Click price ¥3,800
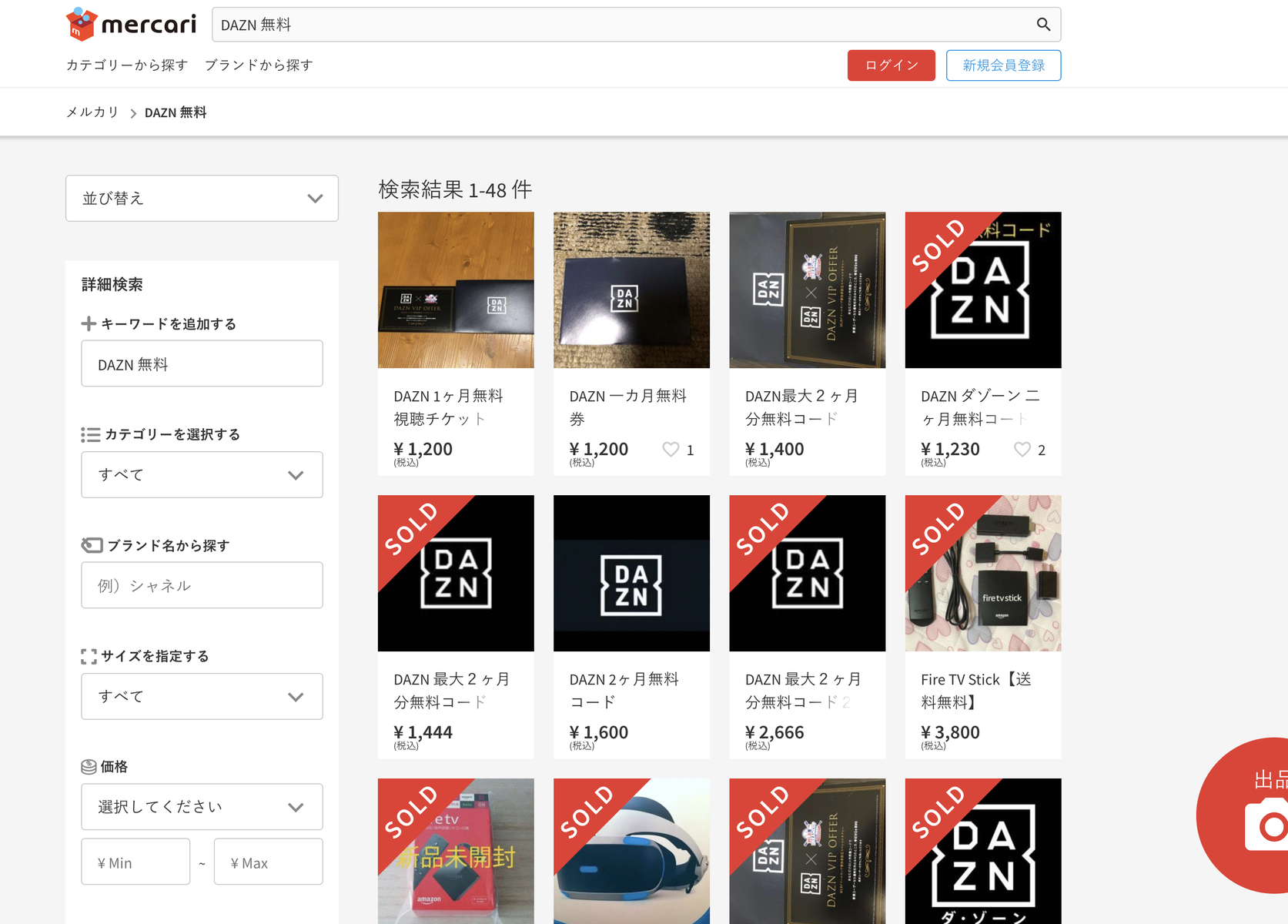Screen dimensions: 1288x924 pos(951,733)
